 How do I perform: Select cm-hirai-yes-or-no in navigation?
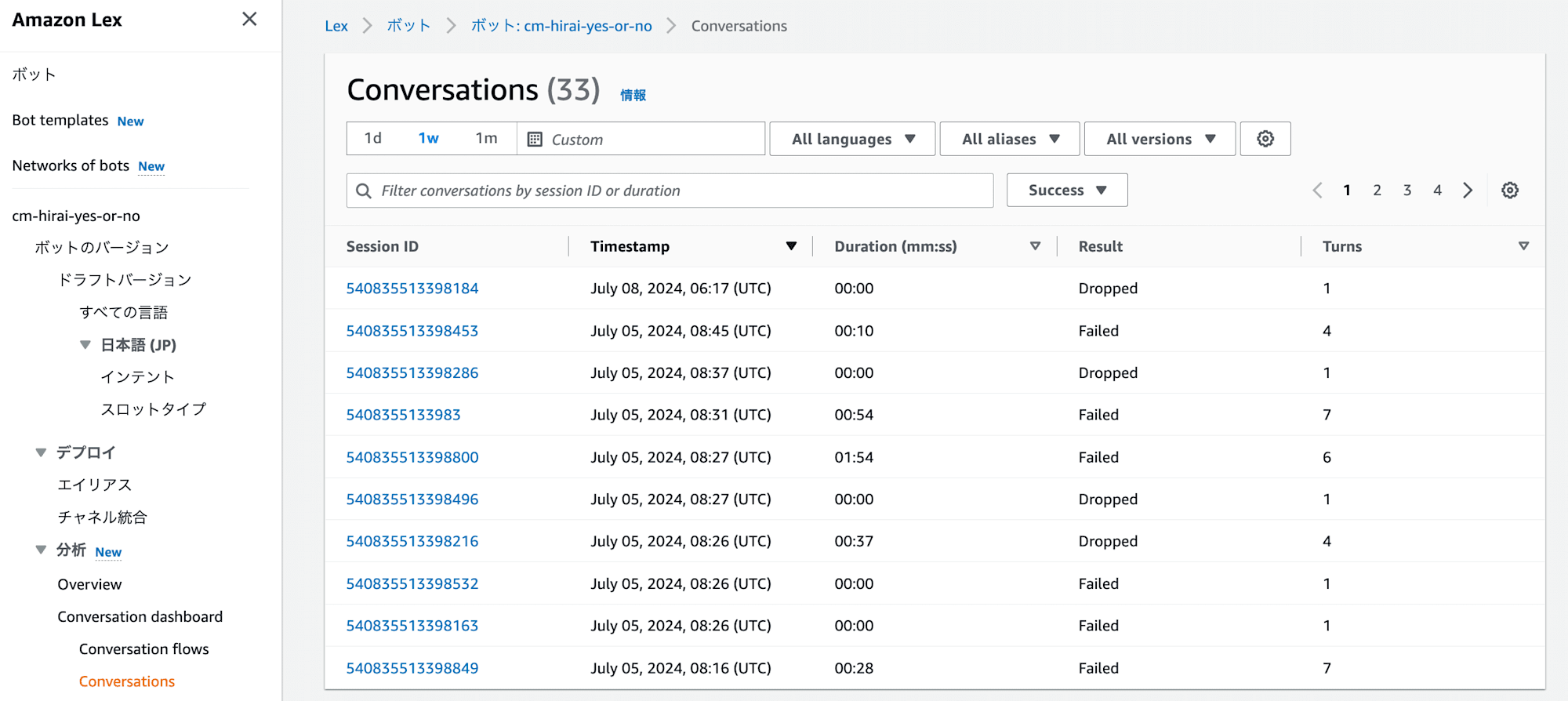(76, 216)
